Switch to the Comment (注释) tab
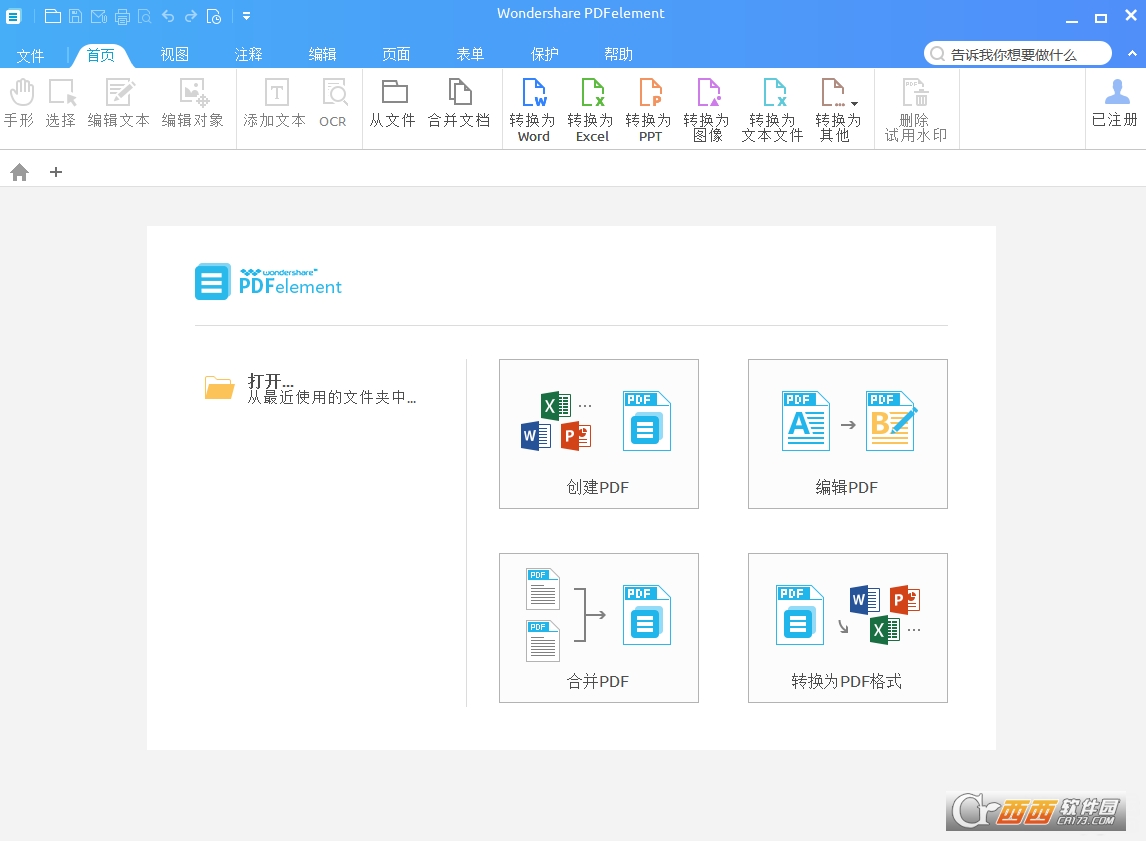The height and width of the screenshot is (841, 1146). pyautogui.click(x=248, y=55)
